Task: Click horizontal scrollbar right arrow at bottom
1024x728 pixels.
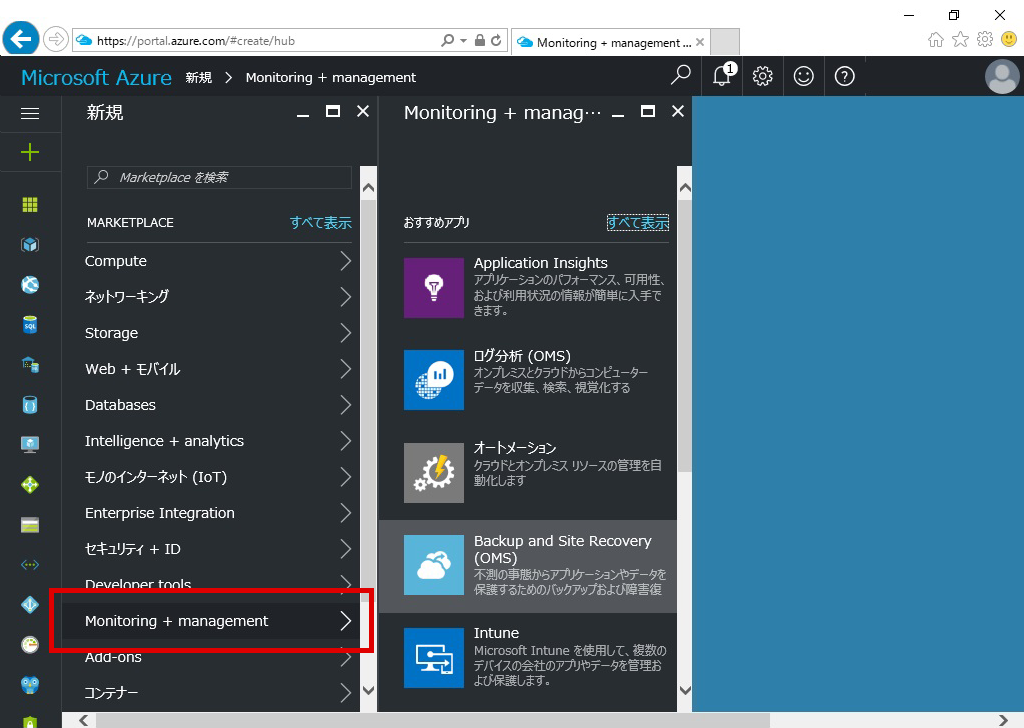Action: (x=1004, y=720)
